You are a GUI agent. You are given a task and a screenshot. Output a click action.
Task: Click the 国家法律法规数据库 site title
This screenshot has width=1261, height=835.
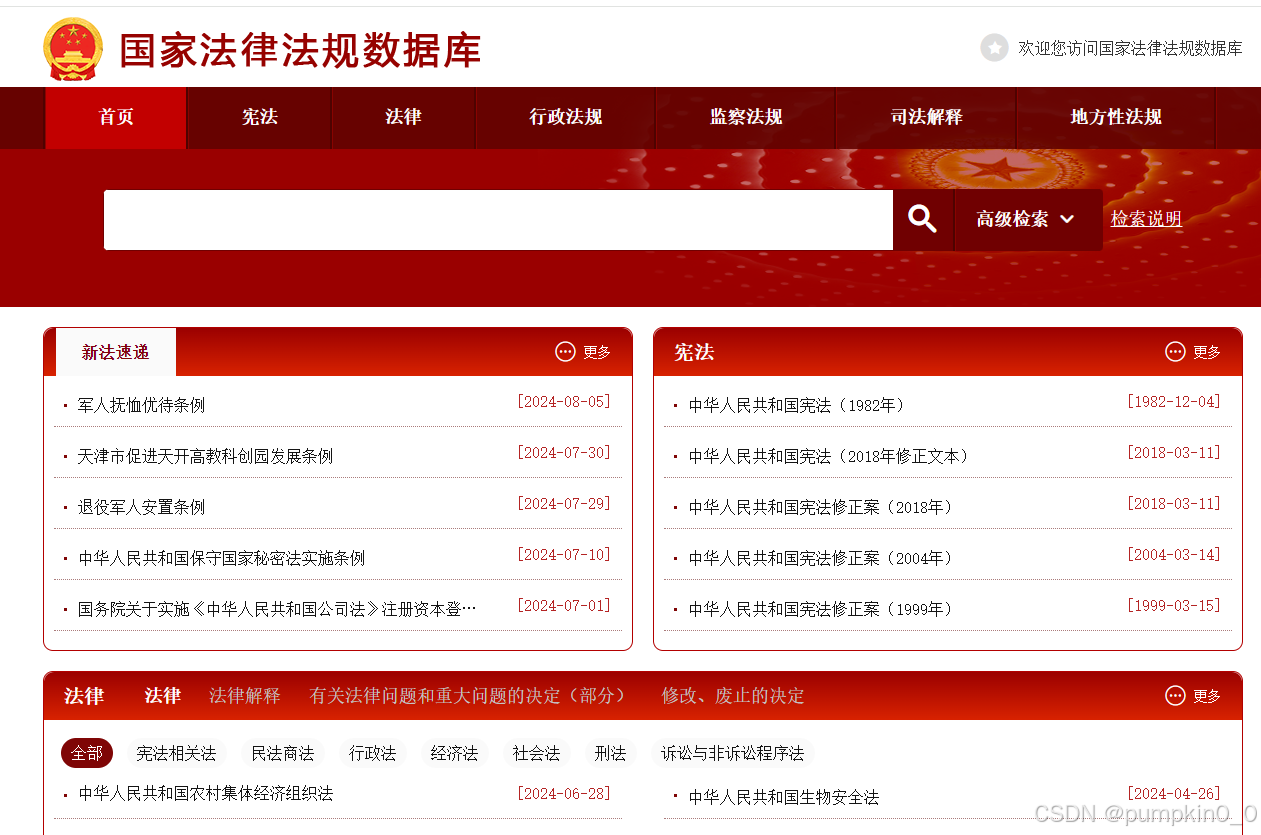coord(300,51)
